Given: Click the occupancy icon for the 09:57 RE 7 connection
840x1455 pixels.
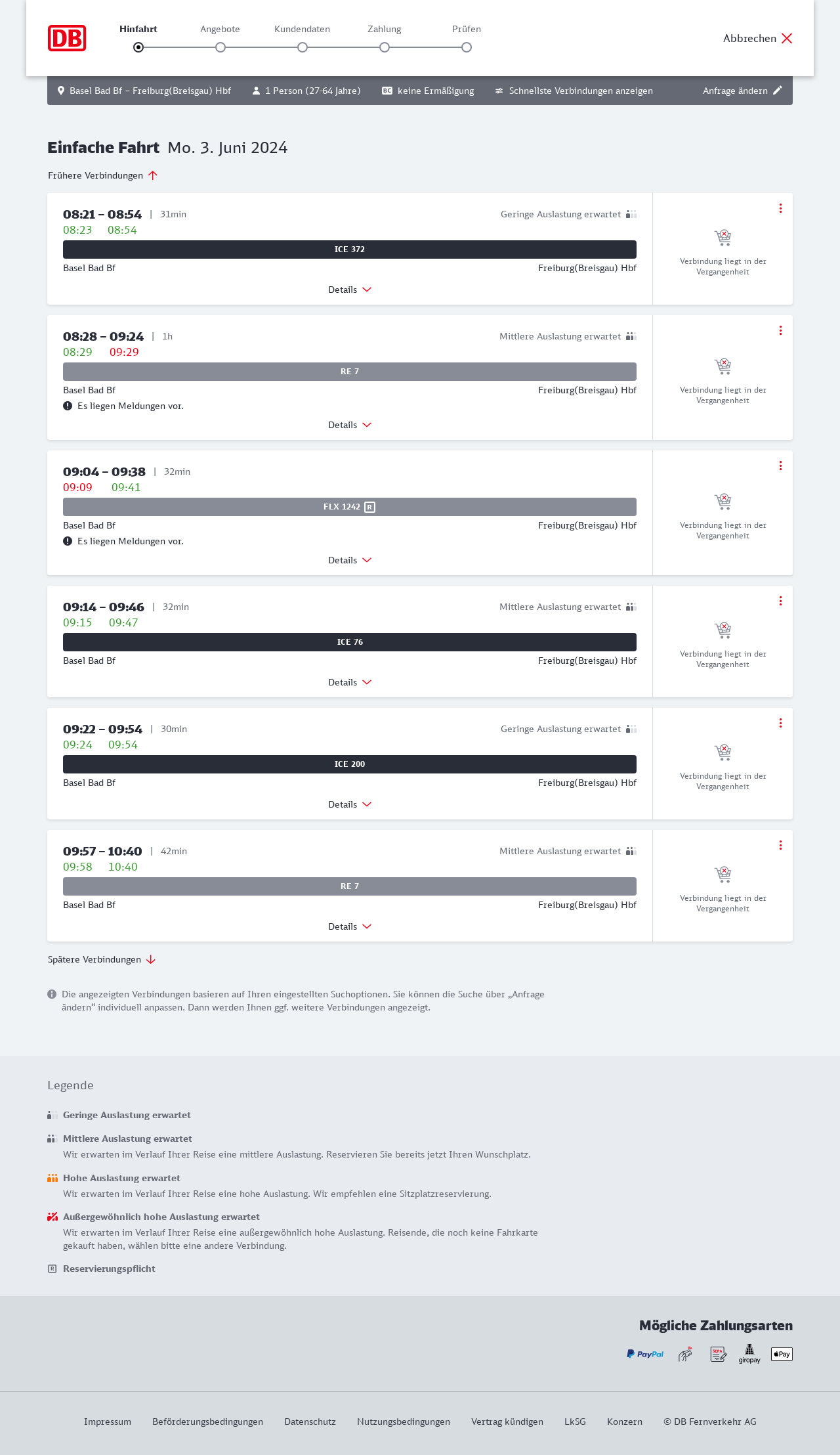Looking at the screenshot, I should click(631, 851).
